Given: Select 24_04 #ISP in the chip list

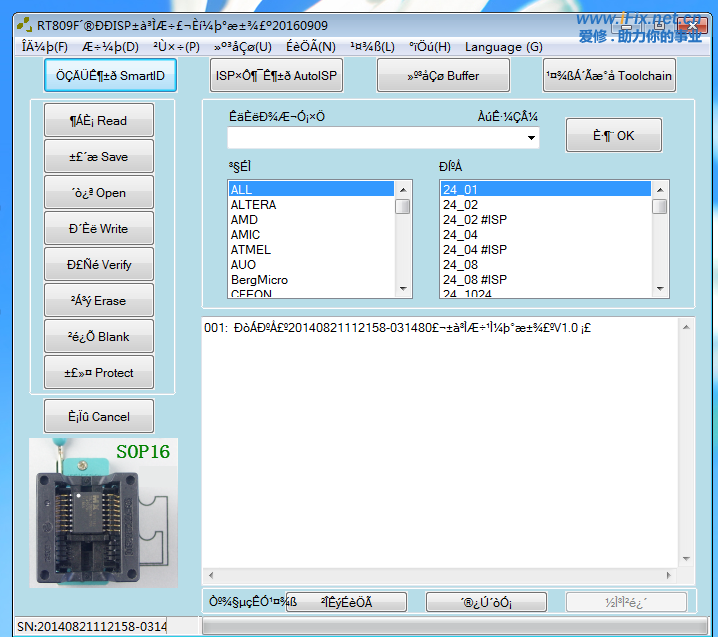Looking at the screenshot, I should 474,250.
